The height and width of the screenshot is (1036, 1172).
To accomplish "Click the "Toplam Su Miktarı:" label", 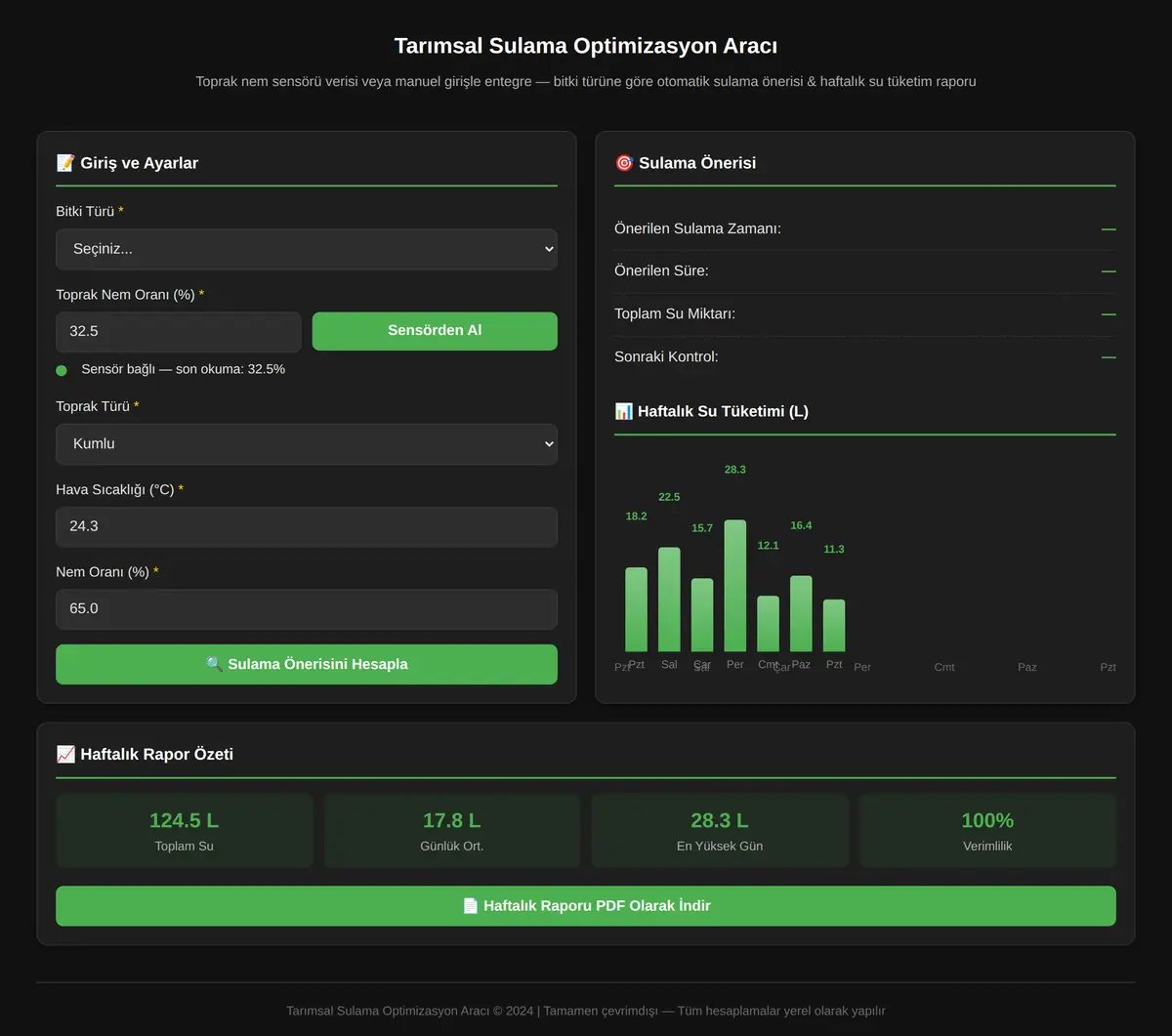I will [x=675, y=313].
